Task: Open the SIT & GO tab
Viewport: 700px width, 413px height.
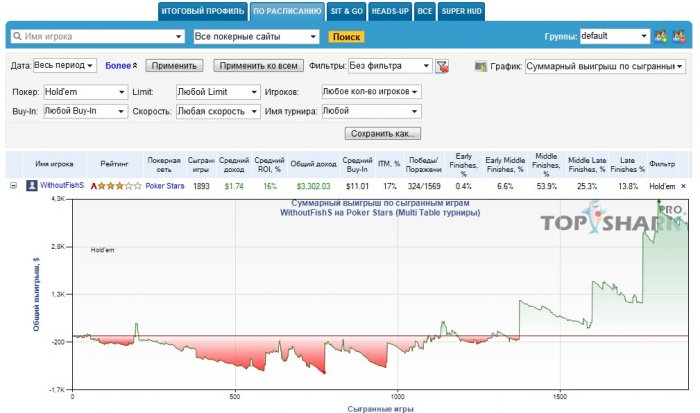Action: 346,11
